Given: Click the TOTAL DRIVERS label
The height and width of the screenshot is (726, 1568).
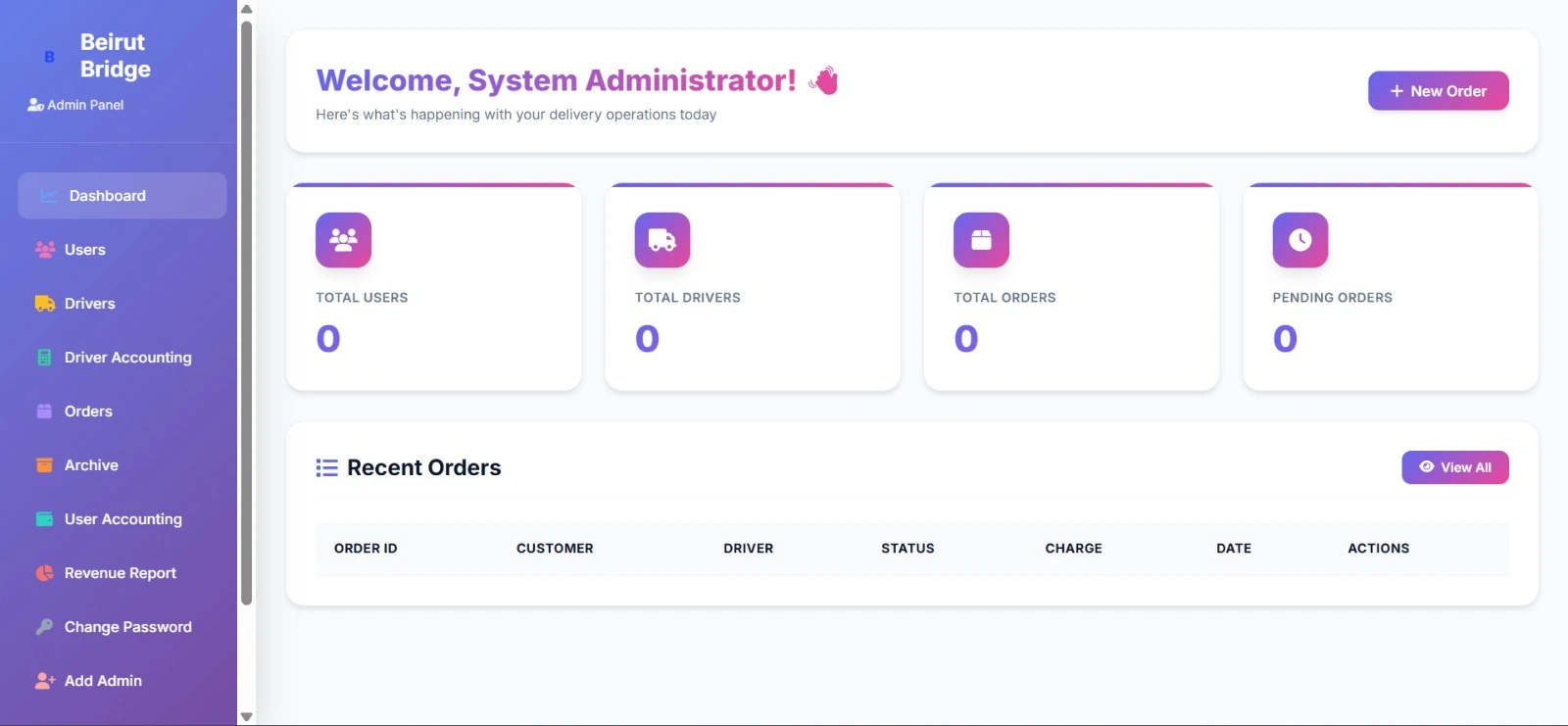Looking at the screenshot, I should 688,298.
